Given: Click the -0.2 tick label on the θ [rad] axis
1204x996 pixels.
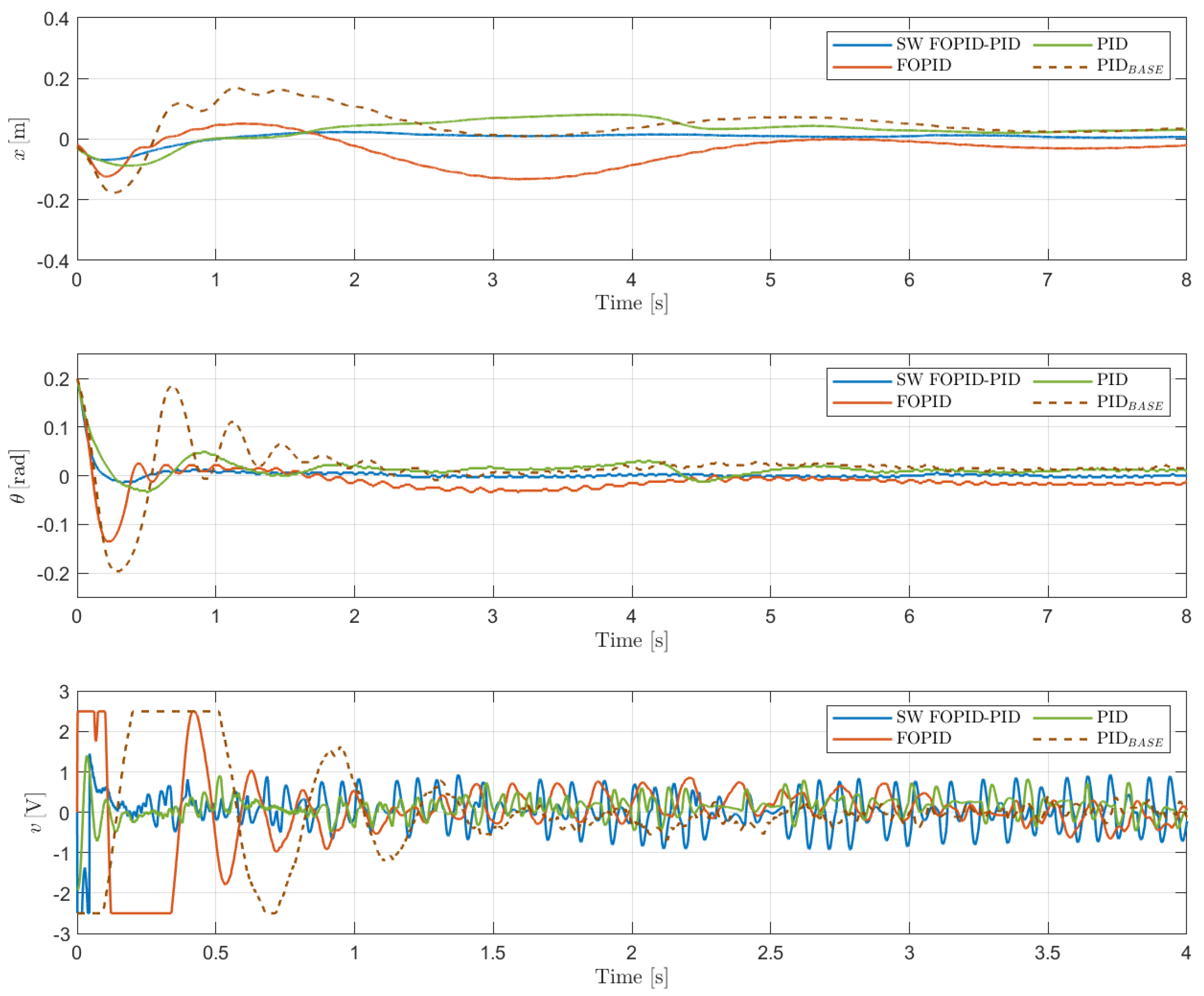Looking at the screenshot, I should (x=53, y=574).
